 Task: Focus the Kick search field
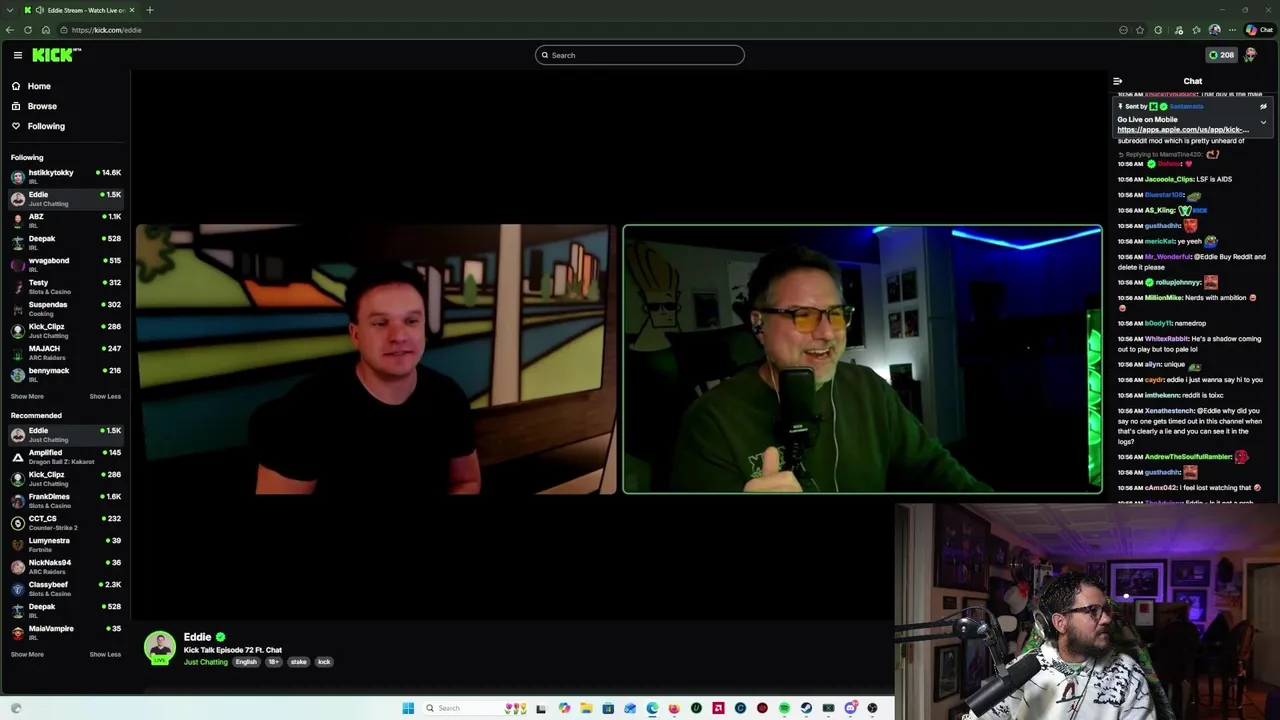(640, 55)
